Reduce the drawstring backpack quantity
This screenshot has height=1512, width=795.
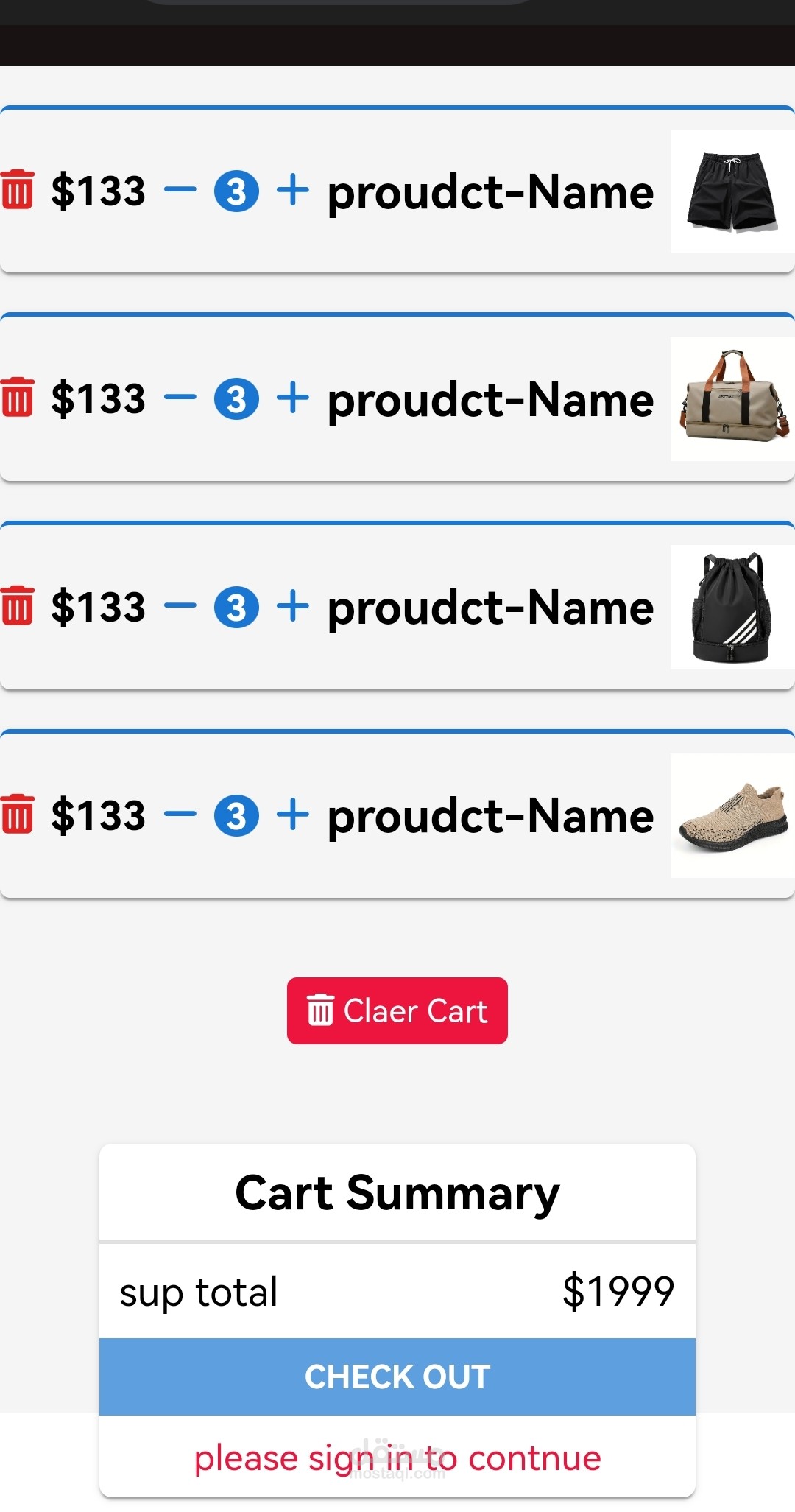click(180, 607)
